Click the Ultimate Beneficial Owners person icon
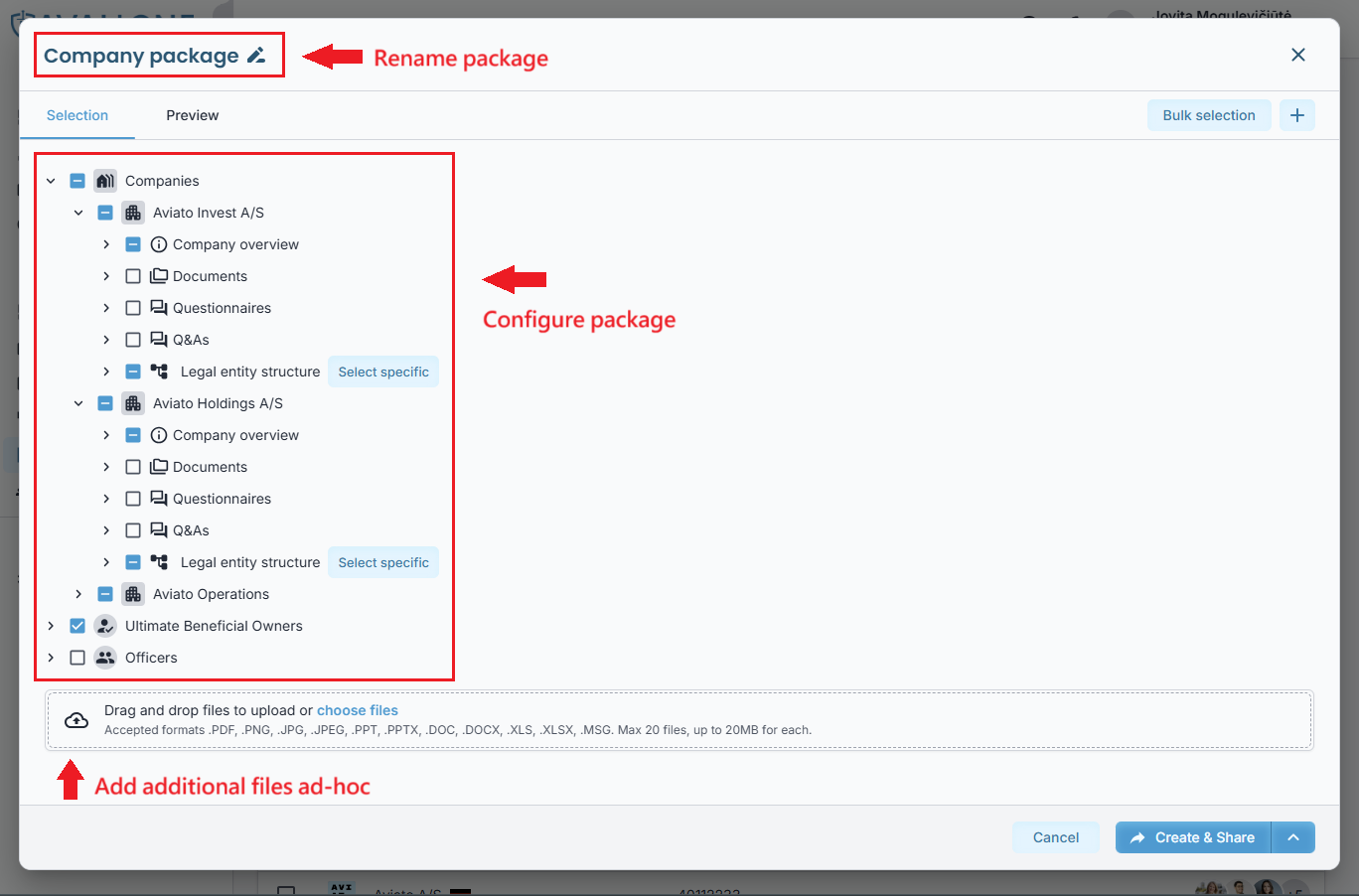This screenshot has height=896, width=1359. 105,626
